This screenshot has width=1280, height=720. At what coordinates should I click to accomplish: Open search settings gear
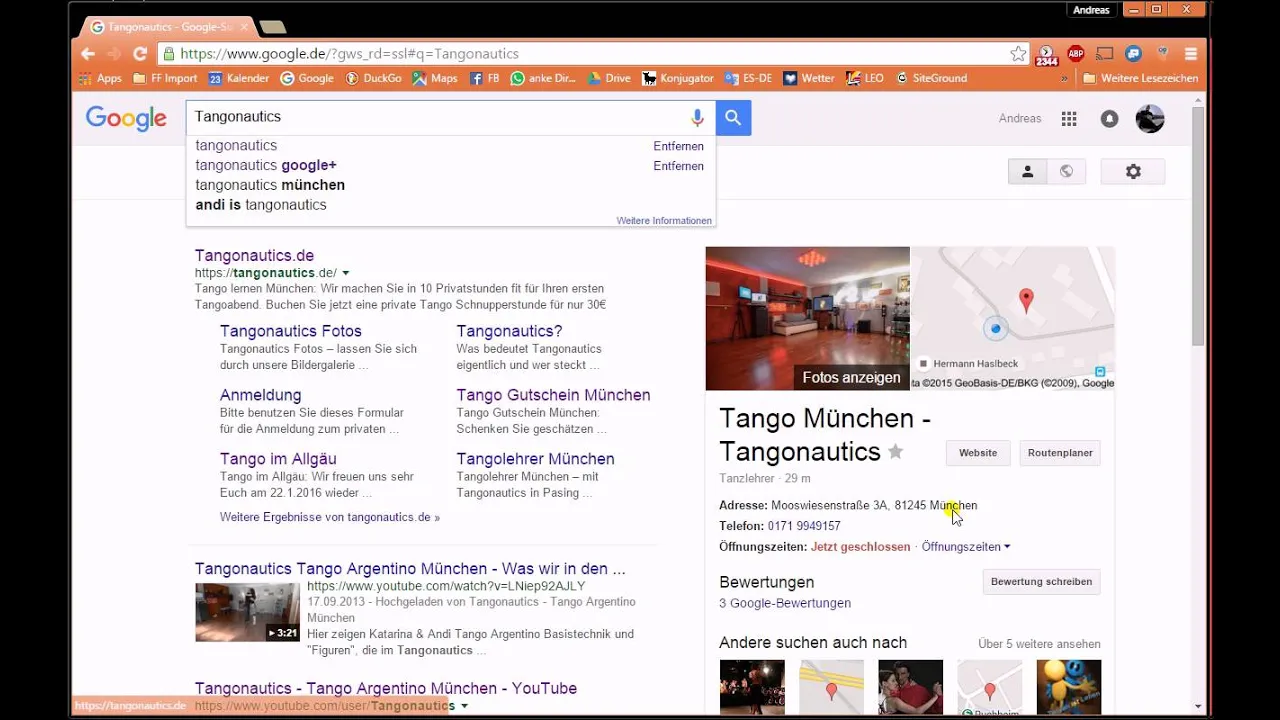(x=1133, y=172)
